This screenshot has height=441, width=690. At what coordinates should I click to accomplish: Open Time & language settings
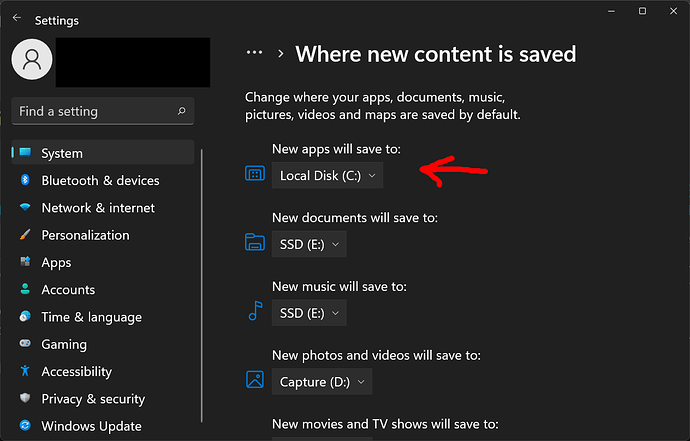[91, 317]
